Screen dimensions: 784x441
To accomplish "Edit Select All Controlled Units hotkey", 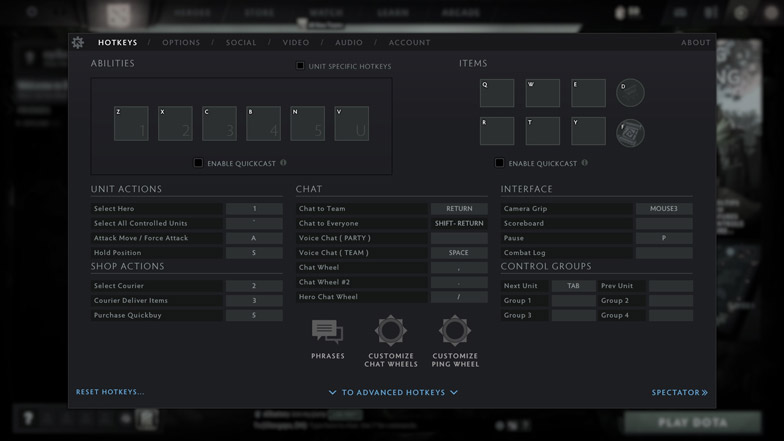I will (x=254, y=223).
